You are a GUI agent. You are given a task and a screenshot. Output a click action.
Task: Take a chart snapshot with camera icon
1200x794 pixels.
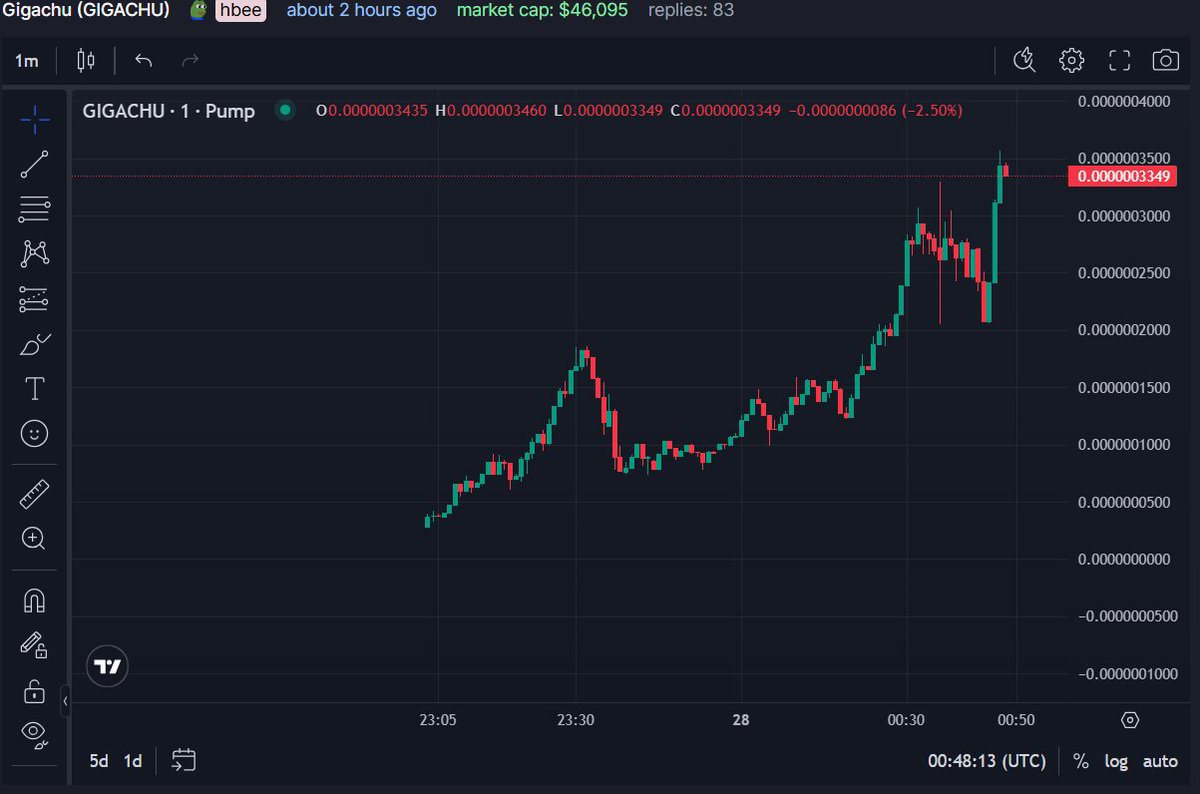point(1165,61)
